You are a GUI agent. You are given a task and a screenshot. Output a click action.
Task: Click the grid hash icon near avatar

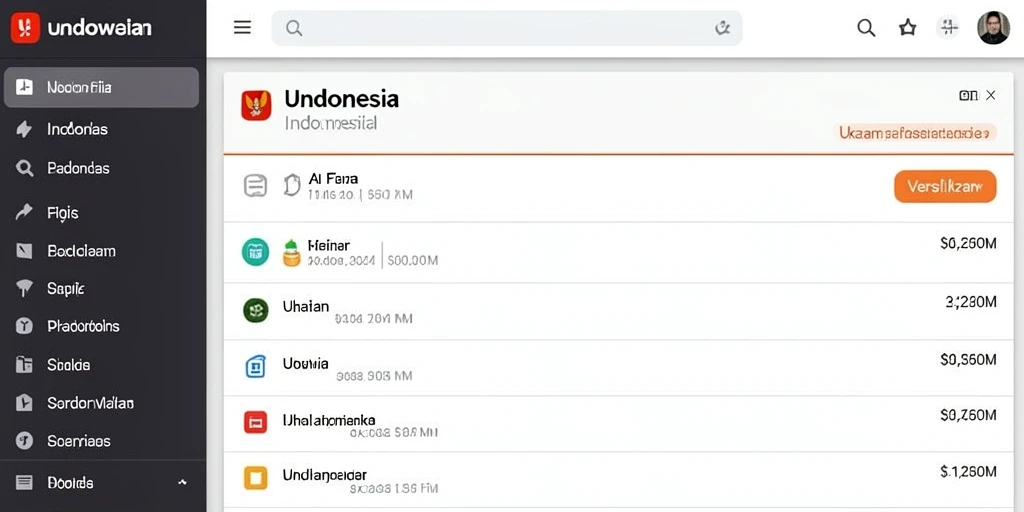[x=948, y=27]
